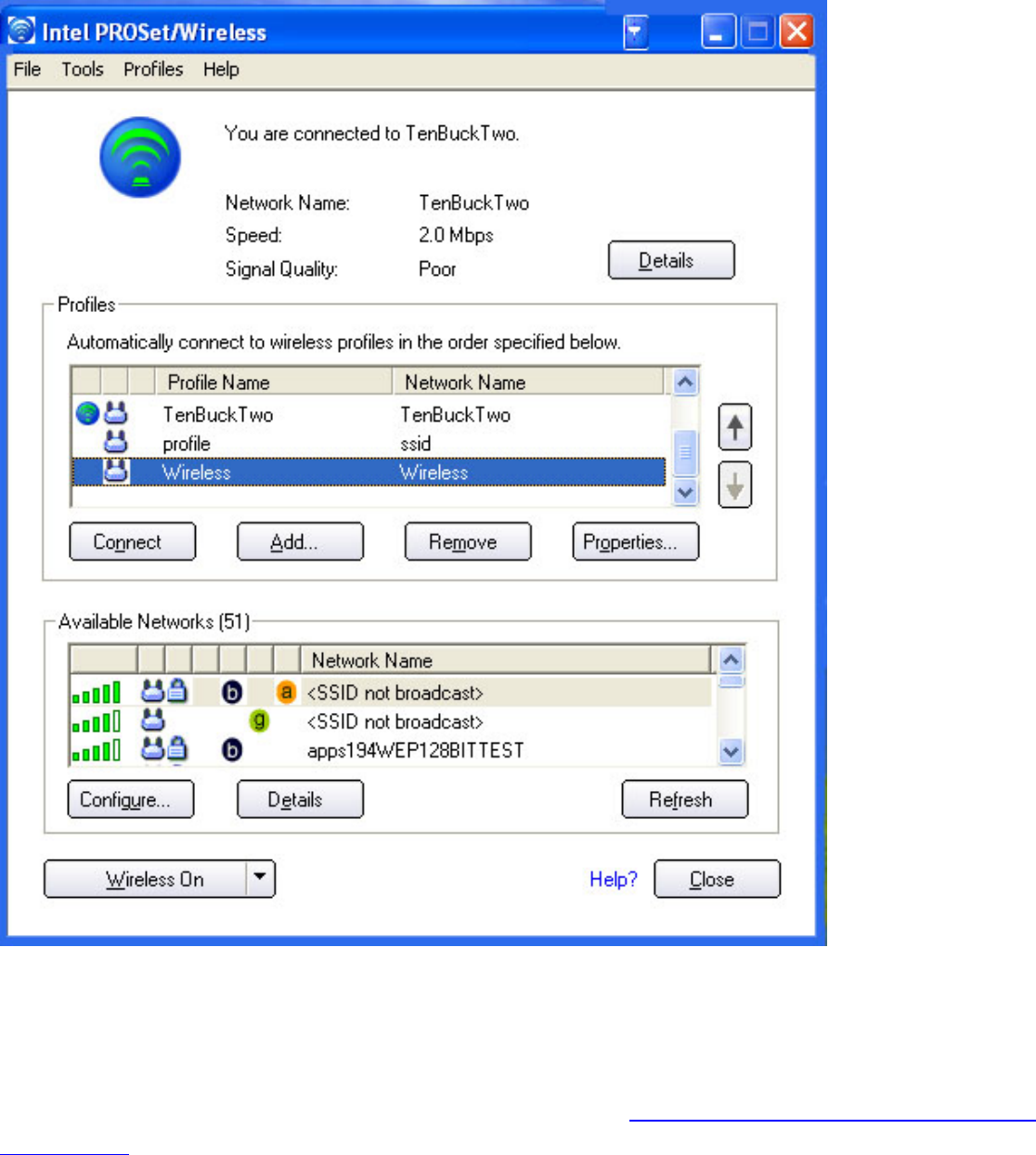Viewport: 1036px width, 1155px height.
Task: Click the title bar dropdown arrow icon
Action: pyautogui.click(x=636, y=32)
